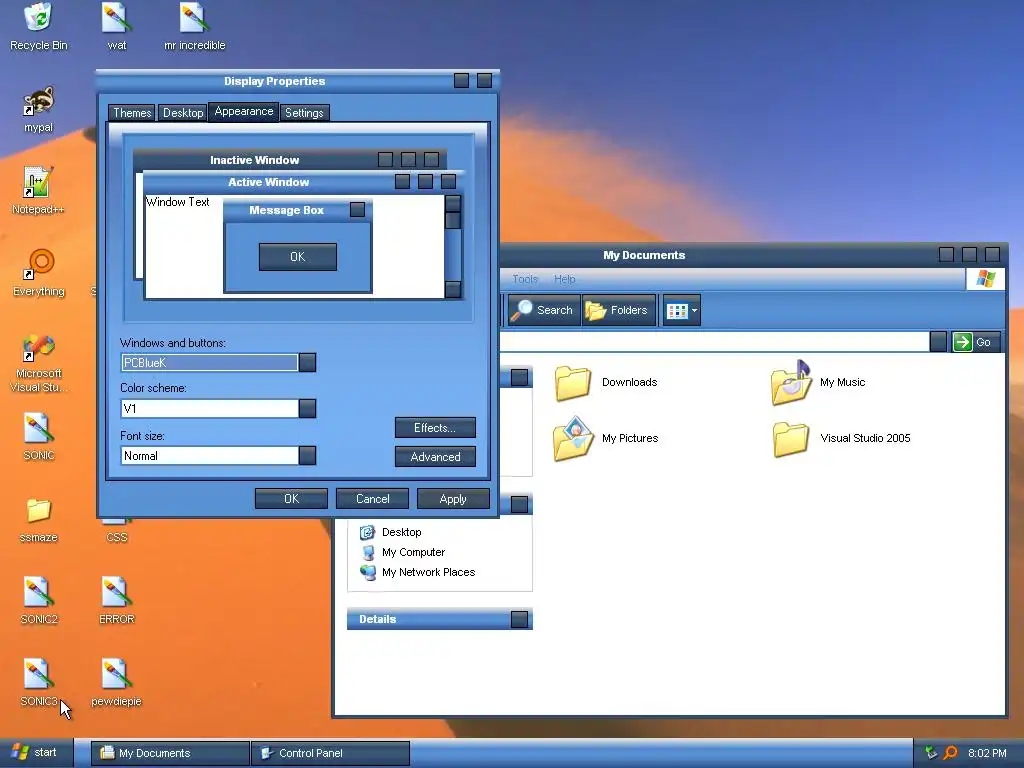Click the Search toolbar button in My Documents
The width and height of the screenshot is (1024, 768).
click(543, 310)
